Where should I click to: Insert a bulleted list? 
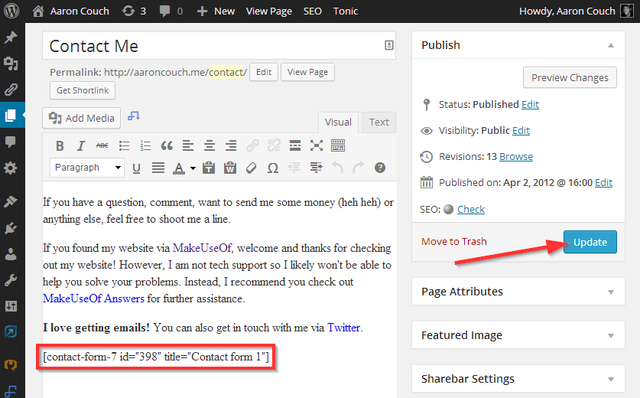coord(124,146)
